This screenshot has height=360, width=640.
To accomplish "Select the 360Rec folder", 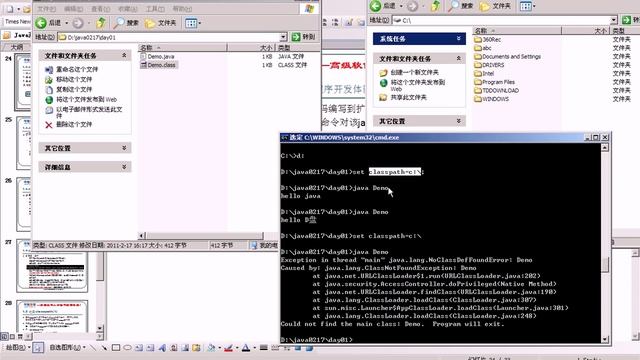I will (x=488, y=39).
